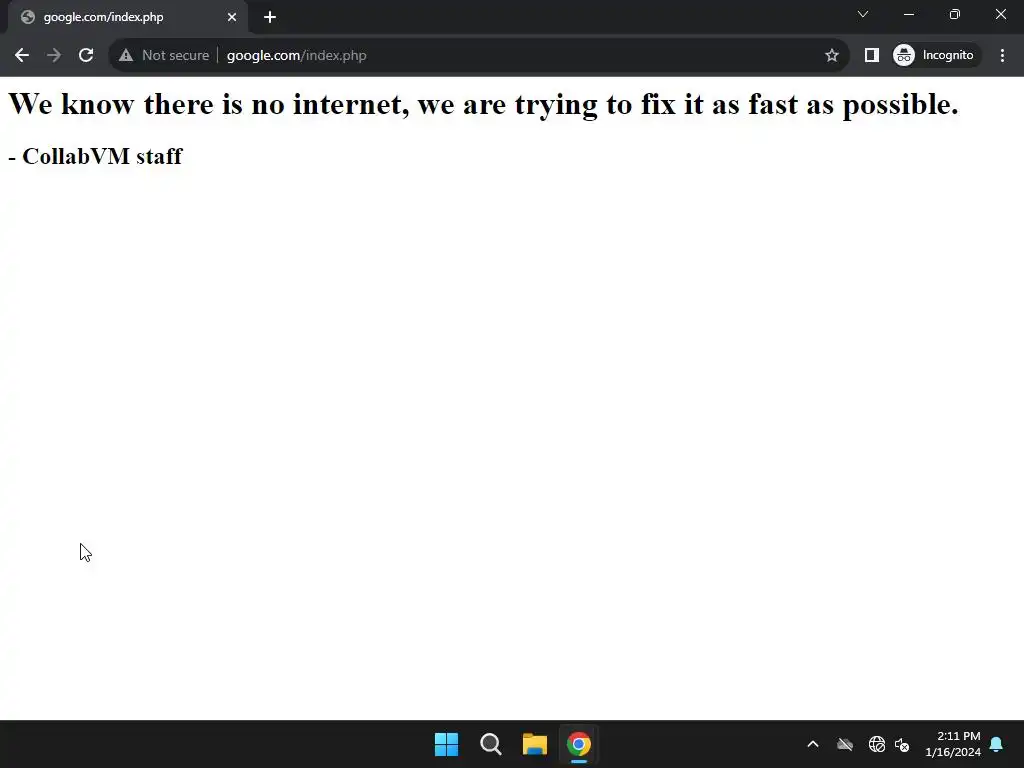Viewport: 1024px width, 768px height.
Task: Click the Chrome taskbar icon
Action: 579,744
